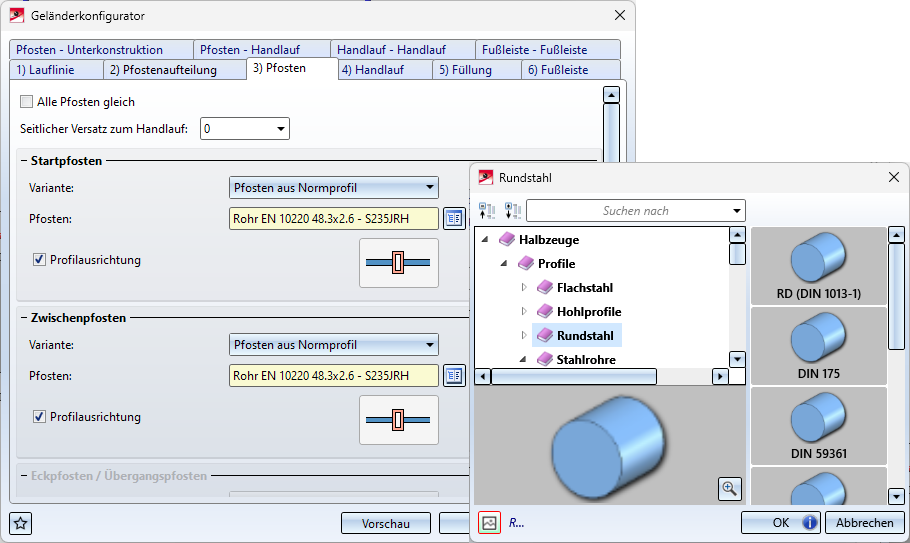This screenshot has width=910, height=543.
Task: Click Startpfosten Pfosten Rohr EN 10220 field
Action: click(x=334, y=219)
